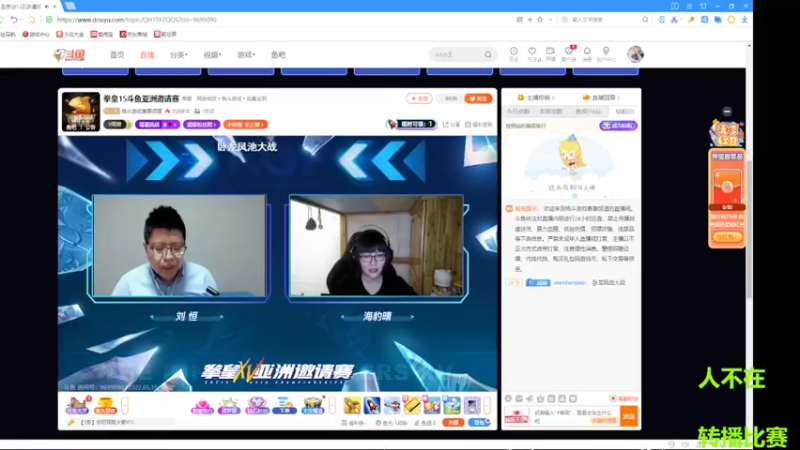Click the Douyu logo in site header
800x450 pixels.
coord(69,55)
